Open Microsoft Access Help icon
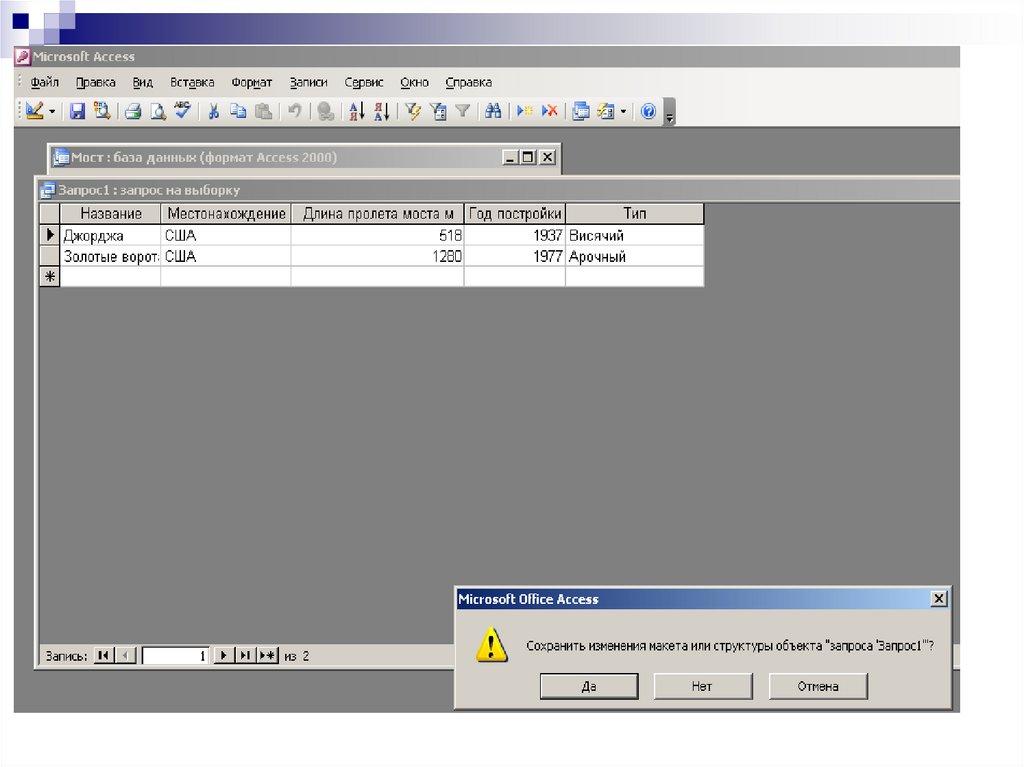This screenshot has height=767, width=1024. click(648, 112)
